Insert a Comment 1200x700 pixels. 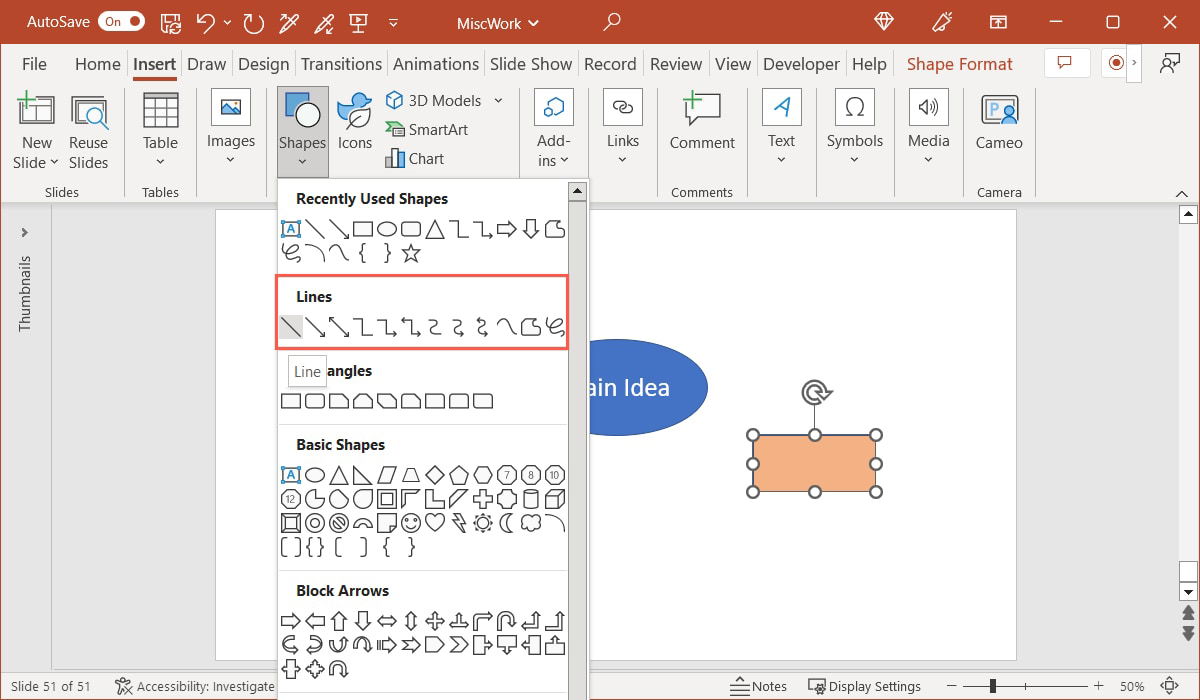point(702,122)
